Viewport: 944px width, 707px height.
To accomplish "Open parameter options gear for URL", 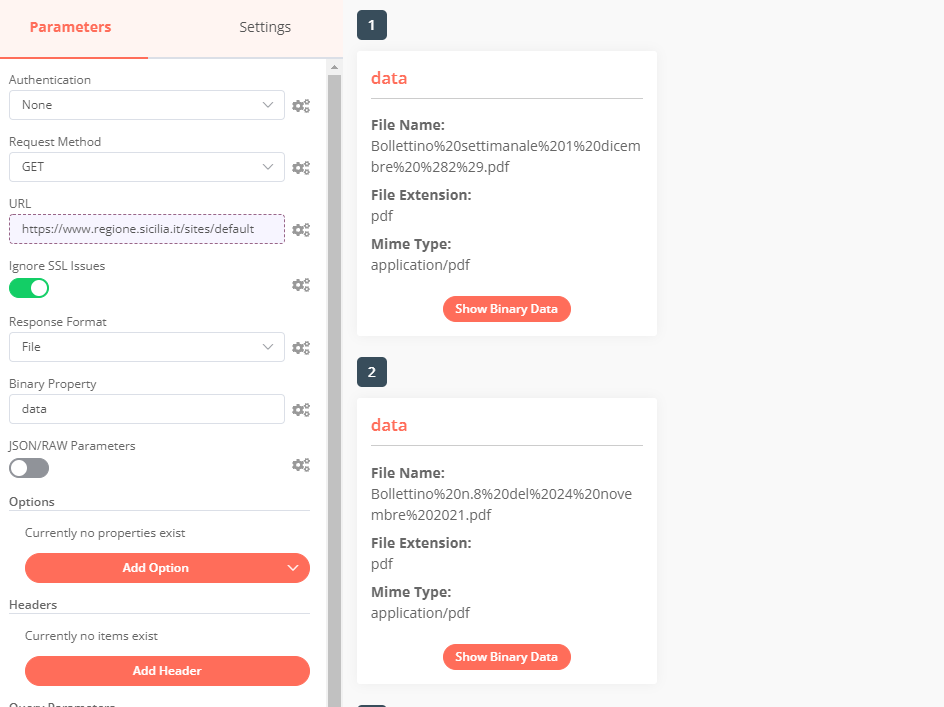I will point(300,229).
